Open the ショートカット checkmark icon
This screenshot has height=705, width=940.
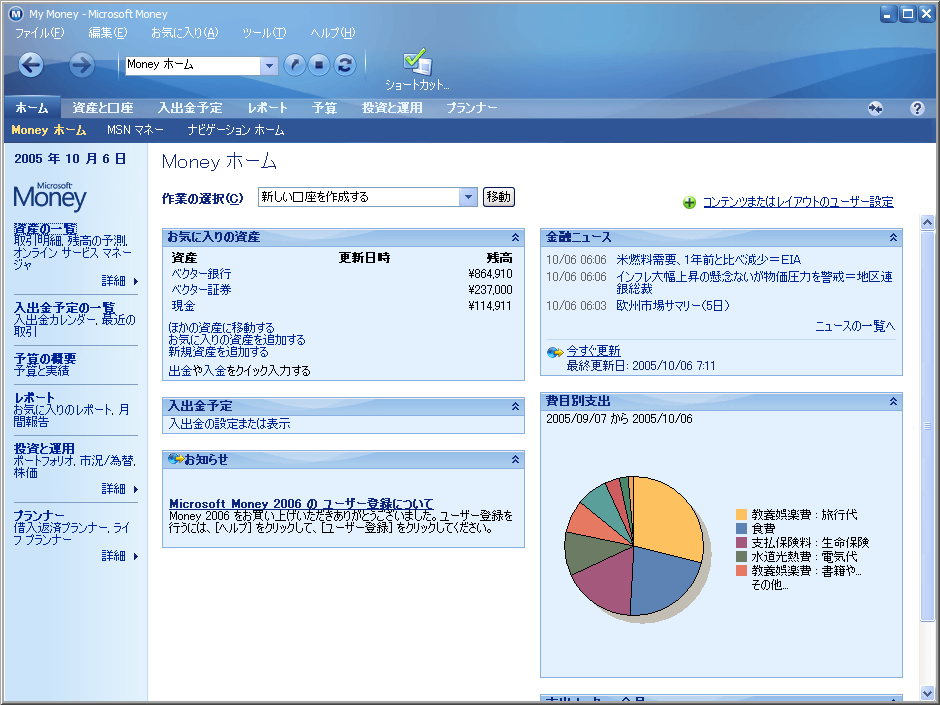[x=417, y=62]
